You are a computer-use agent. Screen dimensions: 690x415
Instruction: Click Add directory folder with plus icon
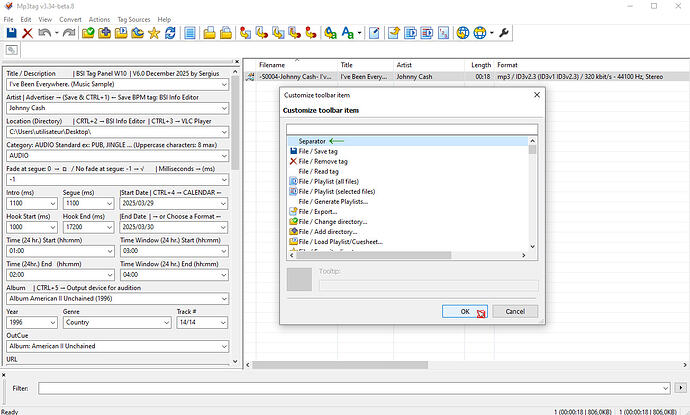pos(104,33)
